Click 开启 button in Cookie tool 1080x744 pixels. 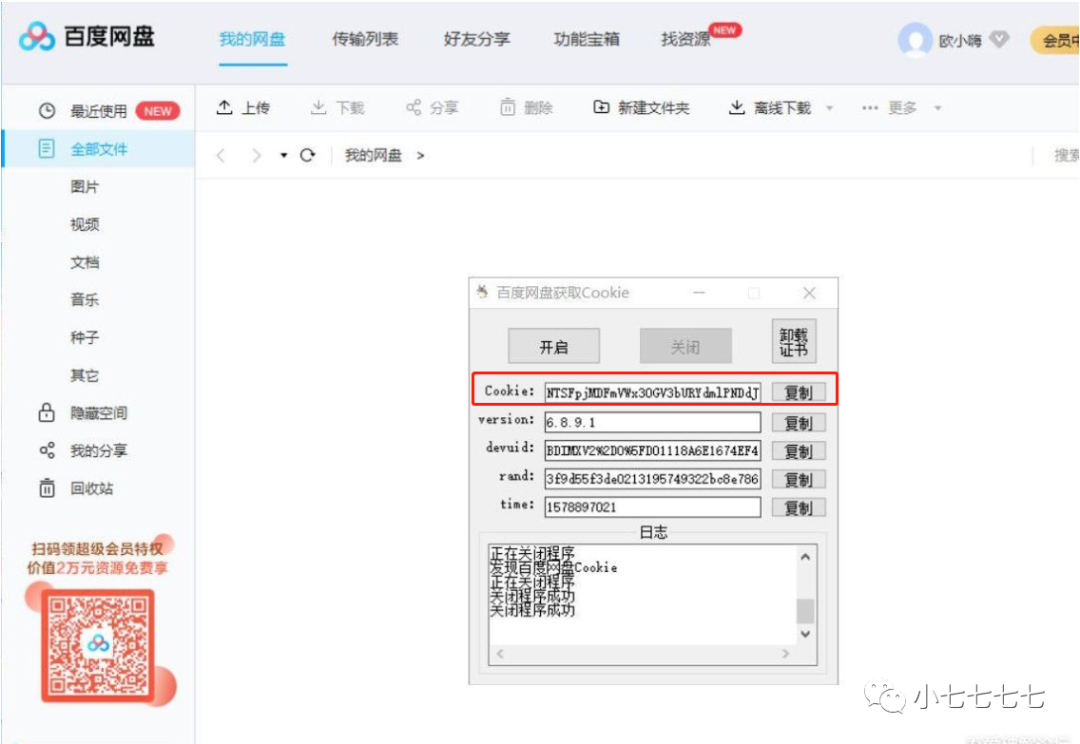[x=554, y=346]
